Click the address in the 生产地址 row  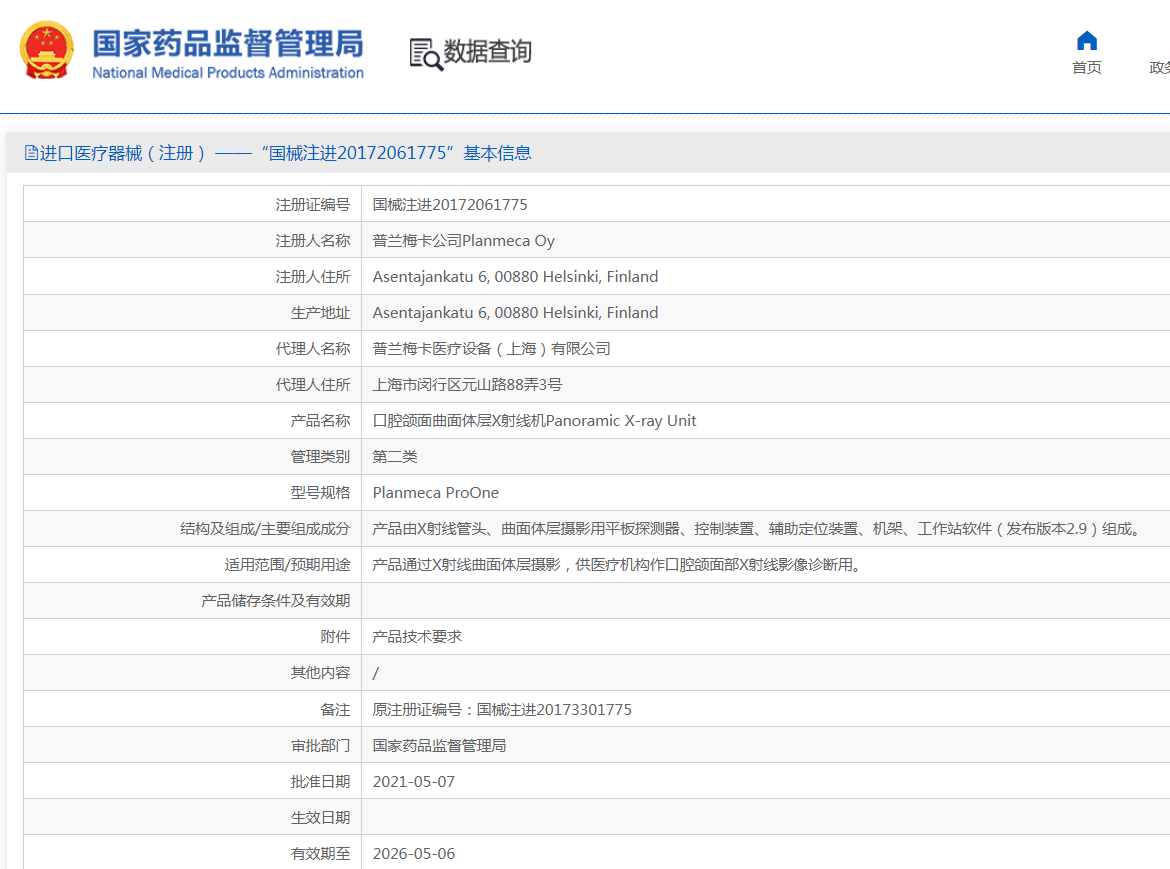pos(515,313)
